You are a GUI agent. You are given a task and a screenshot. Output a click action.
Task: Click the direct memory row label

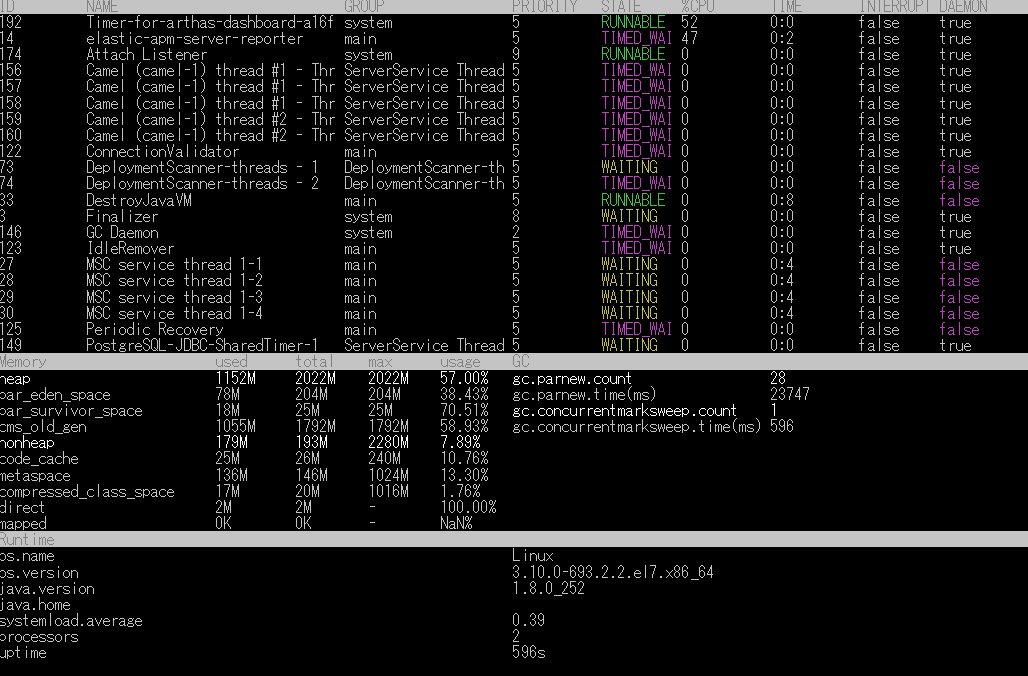pos(22,507)
